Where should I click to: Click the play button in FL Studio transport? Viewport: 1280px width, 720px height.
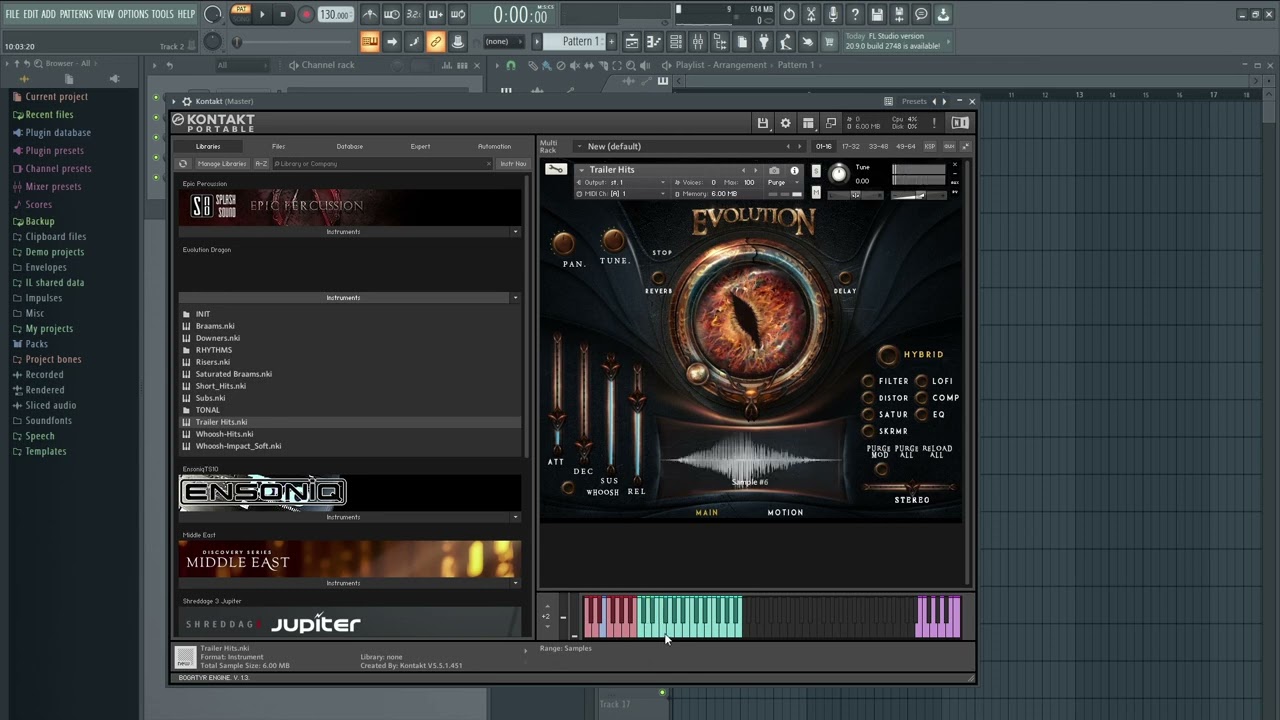point(262,14)
